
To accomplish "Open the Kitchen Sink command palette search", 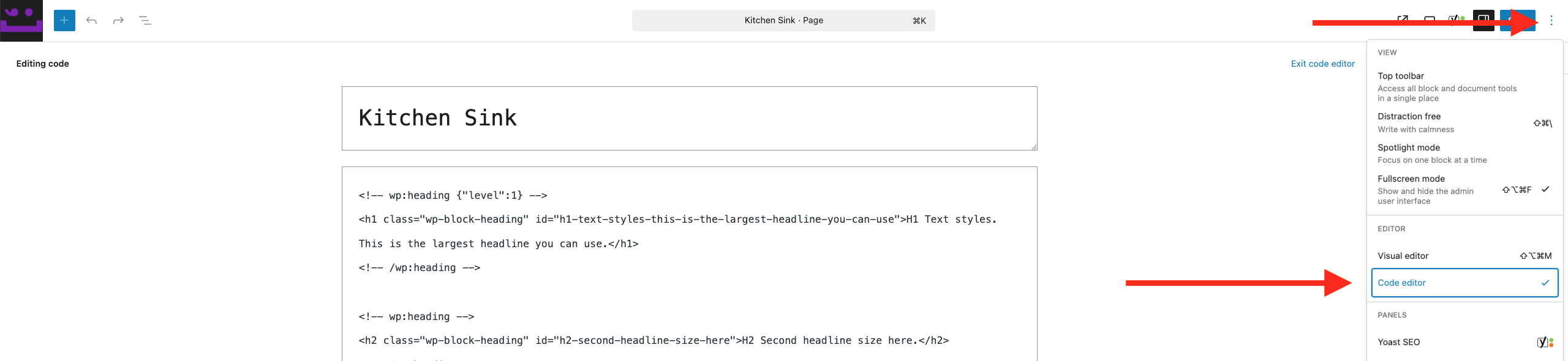I will (783, 20).
